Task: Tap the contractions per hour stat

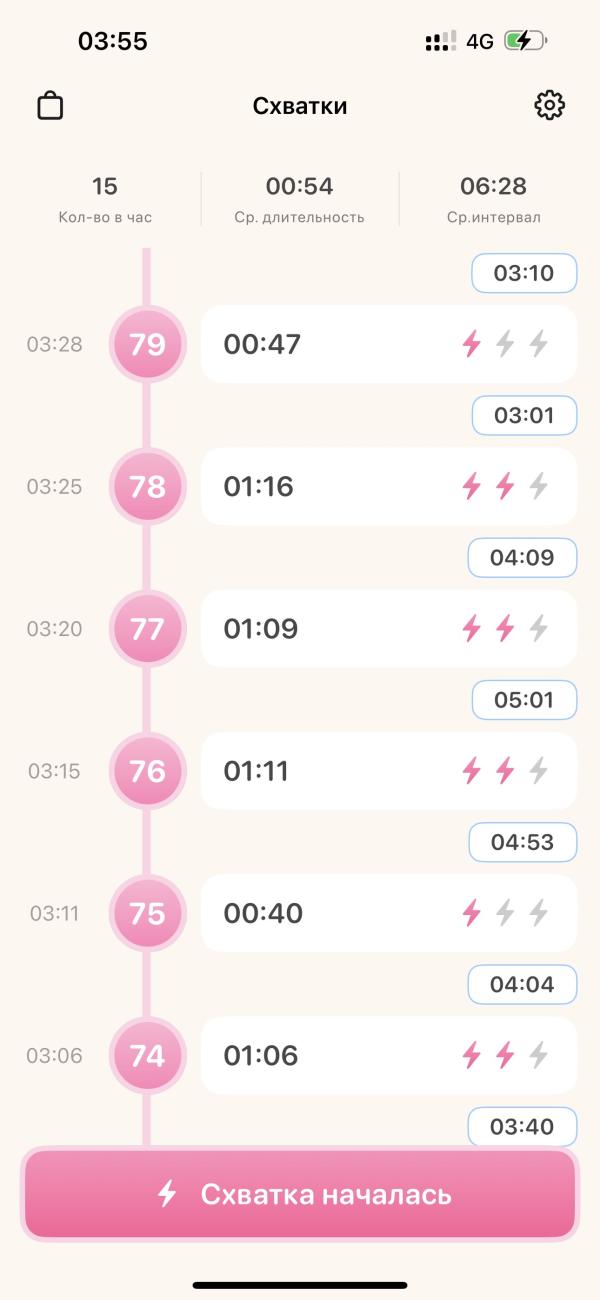Action: [105, 199]
